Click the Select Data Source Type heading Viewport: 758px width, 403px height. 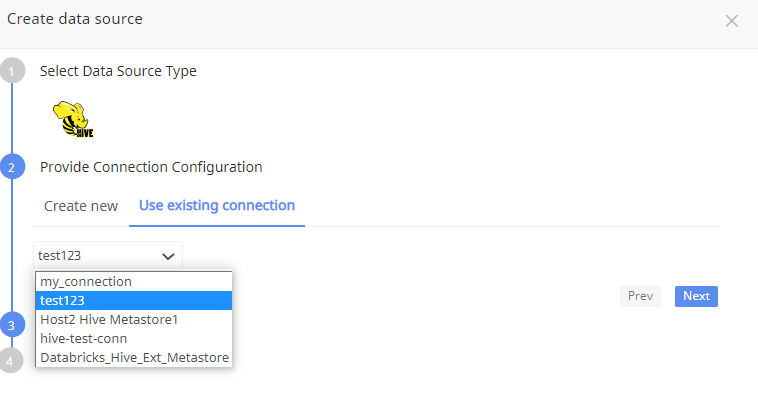pos(118,71)
